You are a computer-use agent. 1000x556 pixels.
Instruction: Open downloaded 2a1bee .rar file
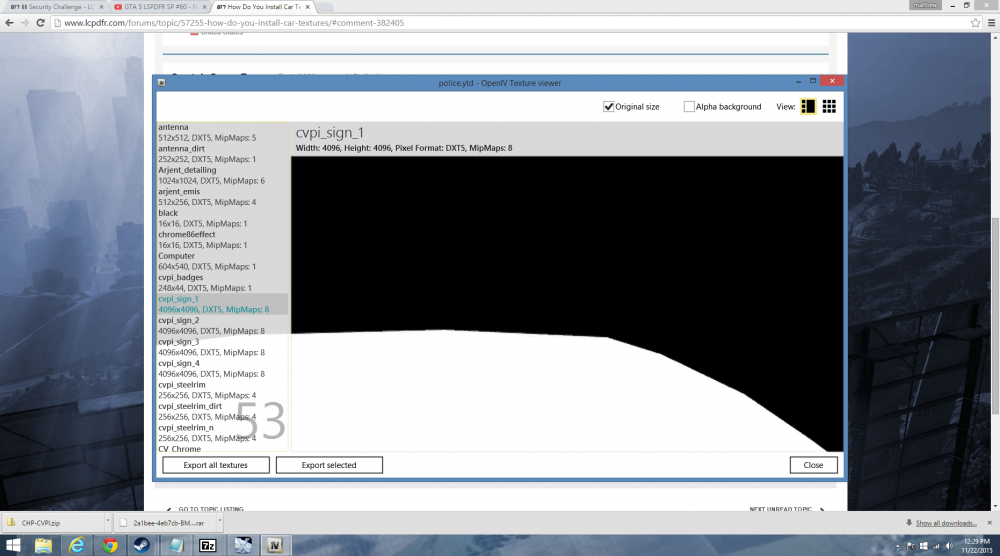click(x=166, y=523)
